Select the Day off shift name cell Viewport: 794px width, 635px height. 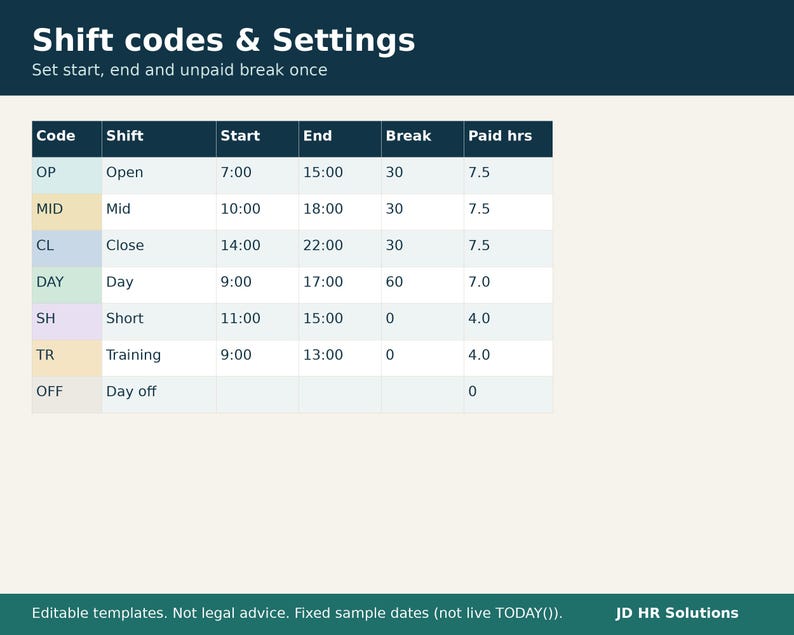coord(159,394)
